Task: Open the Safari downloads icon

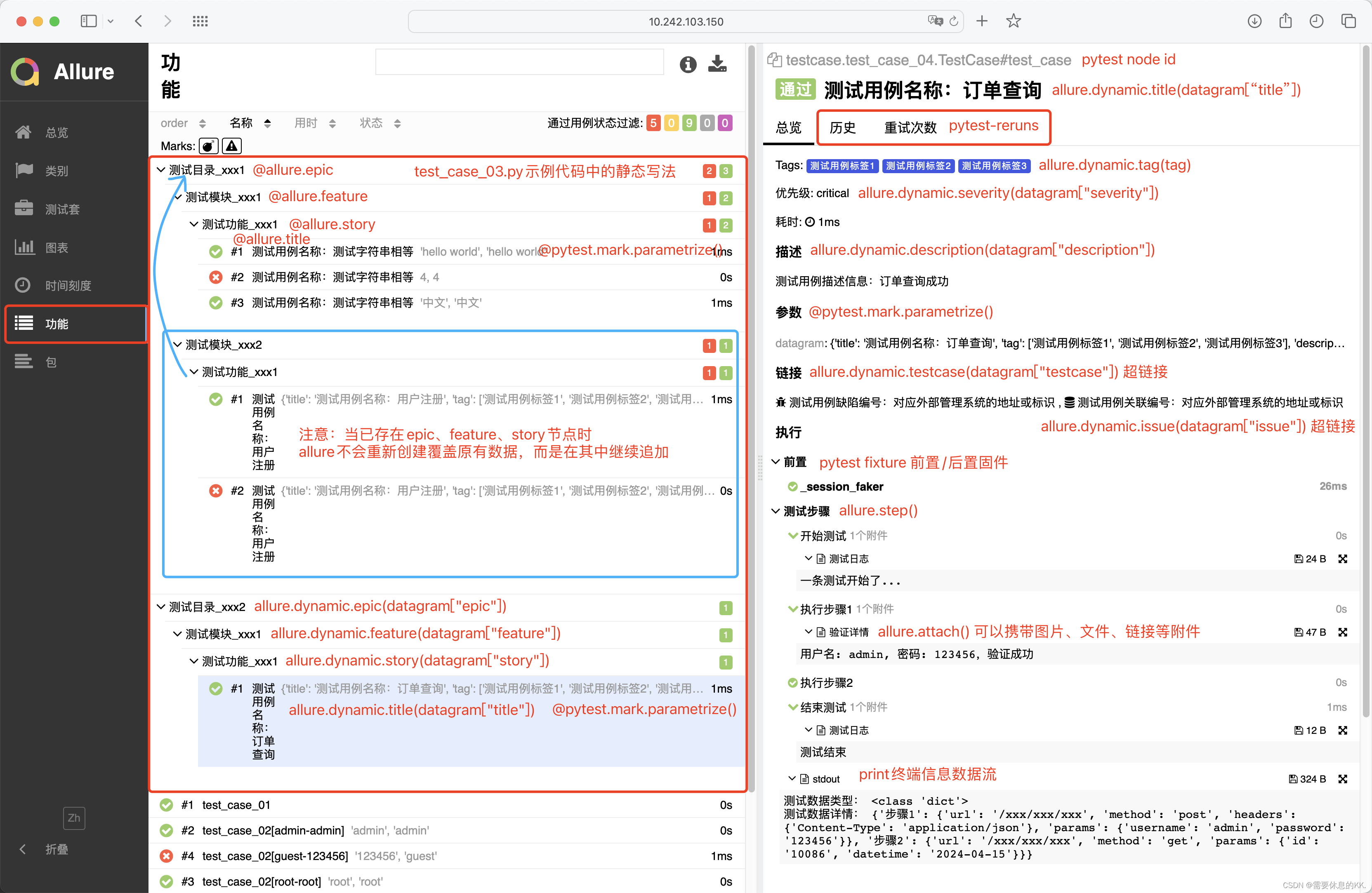Action: [1254, 21]
